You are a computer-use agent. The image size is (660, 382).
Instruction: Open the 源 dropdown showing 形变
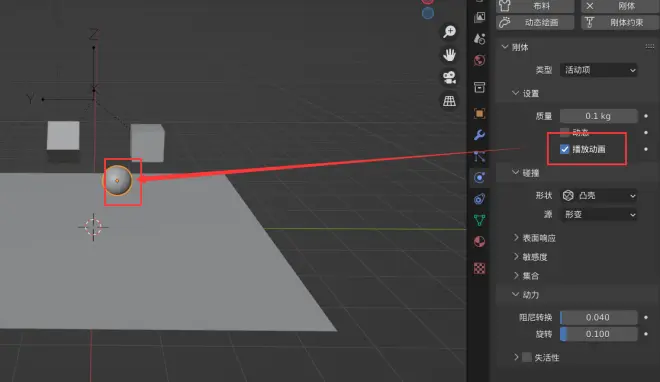598,215
